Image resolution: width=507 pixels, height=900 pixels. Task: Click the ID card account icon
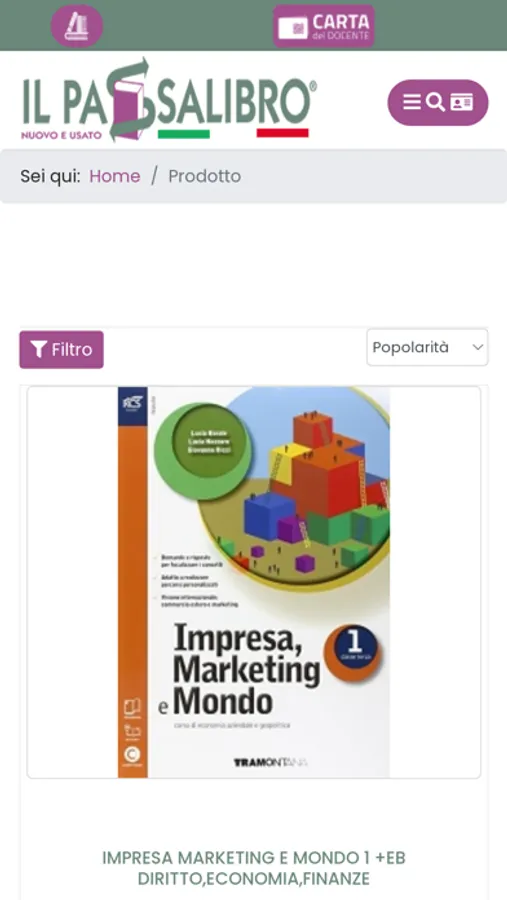coord(462,102)
